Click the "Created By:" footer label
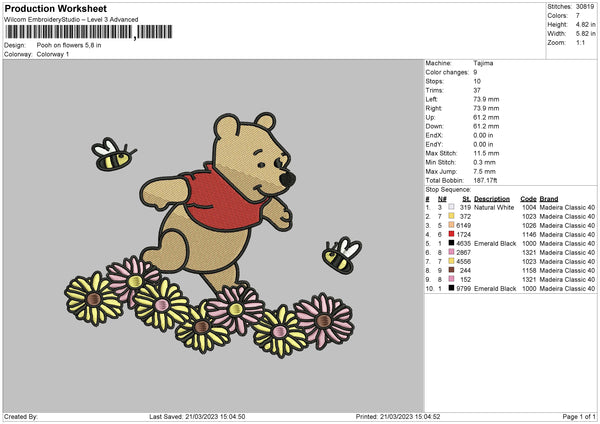The image size is (600, 424). click(21, 417)
